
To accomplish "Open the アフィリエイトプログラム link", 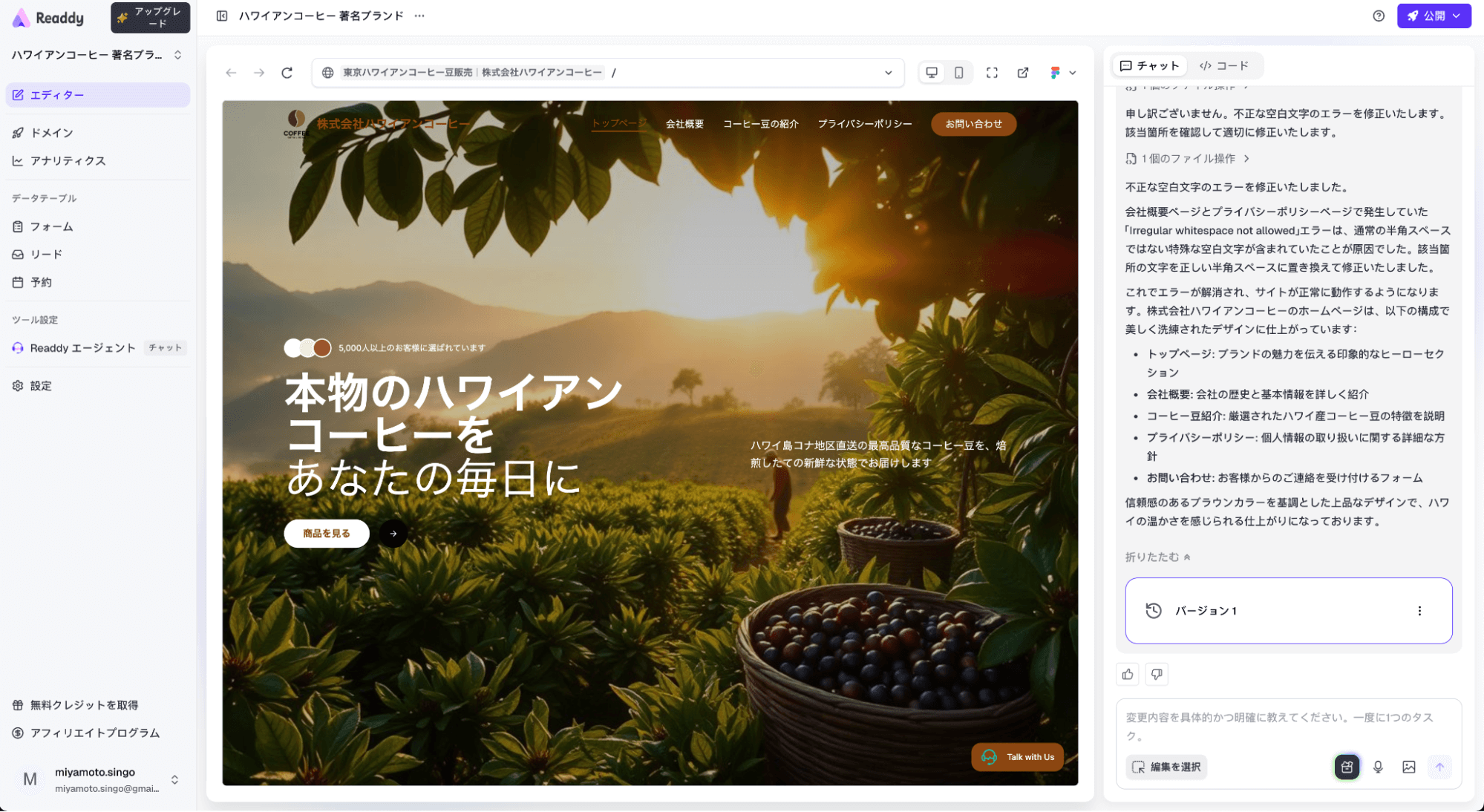I will pos(94,733).
